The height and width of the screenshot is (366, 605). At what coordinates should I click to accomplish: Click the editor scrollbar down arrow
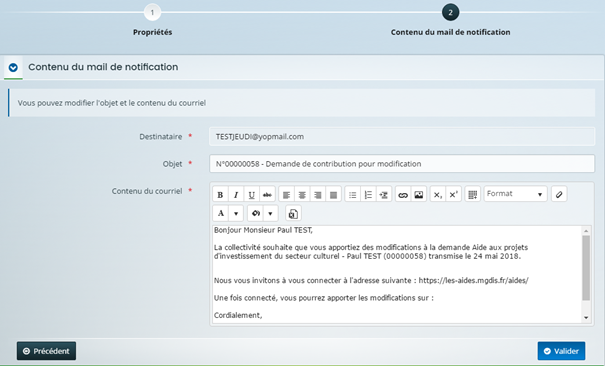586,318
